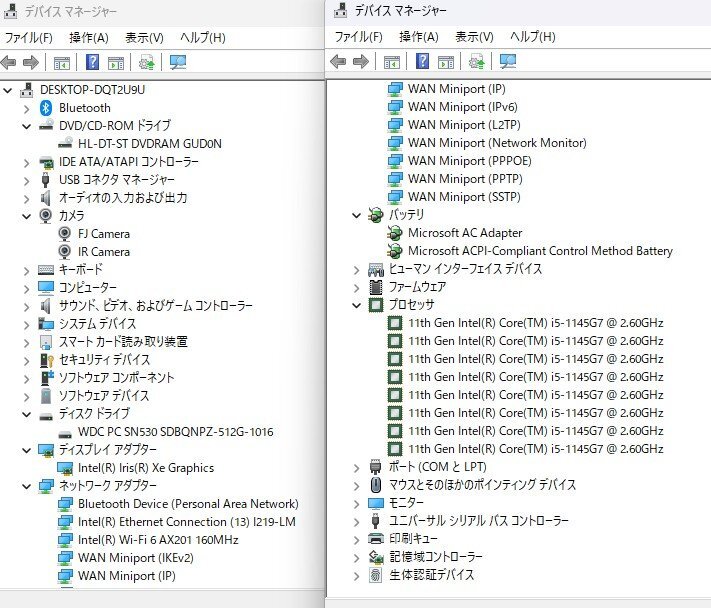Select ヒューマン インターフェイス デバイス category
Viewport: 711px width, 608px height.
(x=465, y=269)
